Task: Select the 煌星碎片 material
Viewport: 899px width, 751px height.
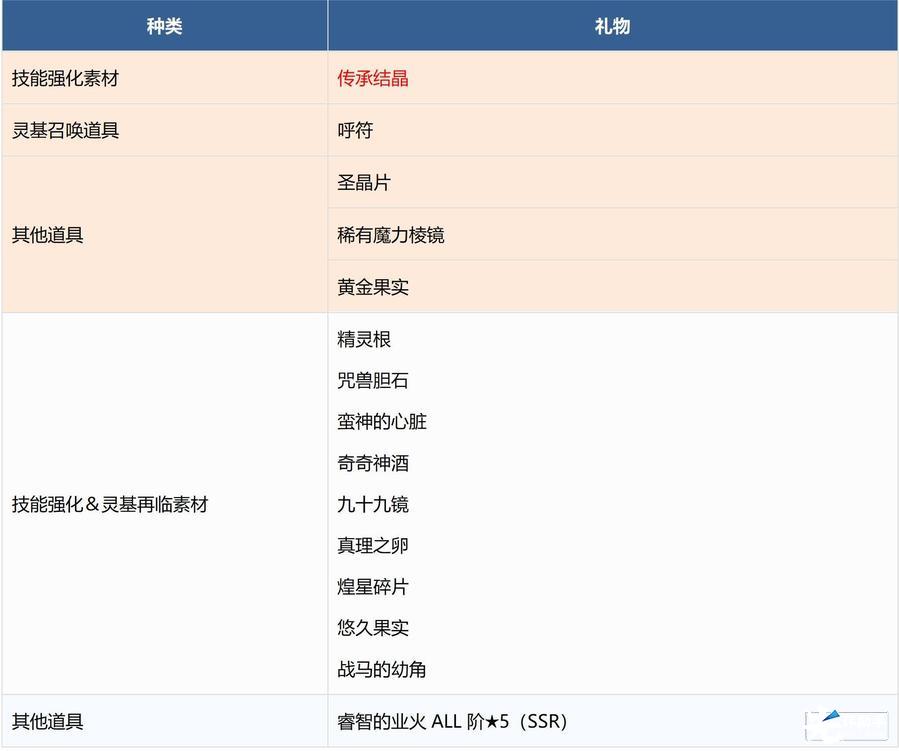Action: [x=373, y=587]
